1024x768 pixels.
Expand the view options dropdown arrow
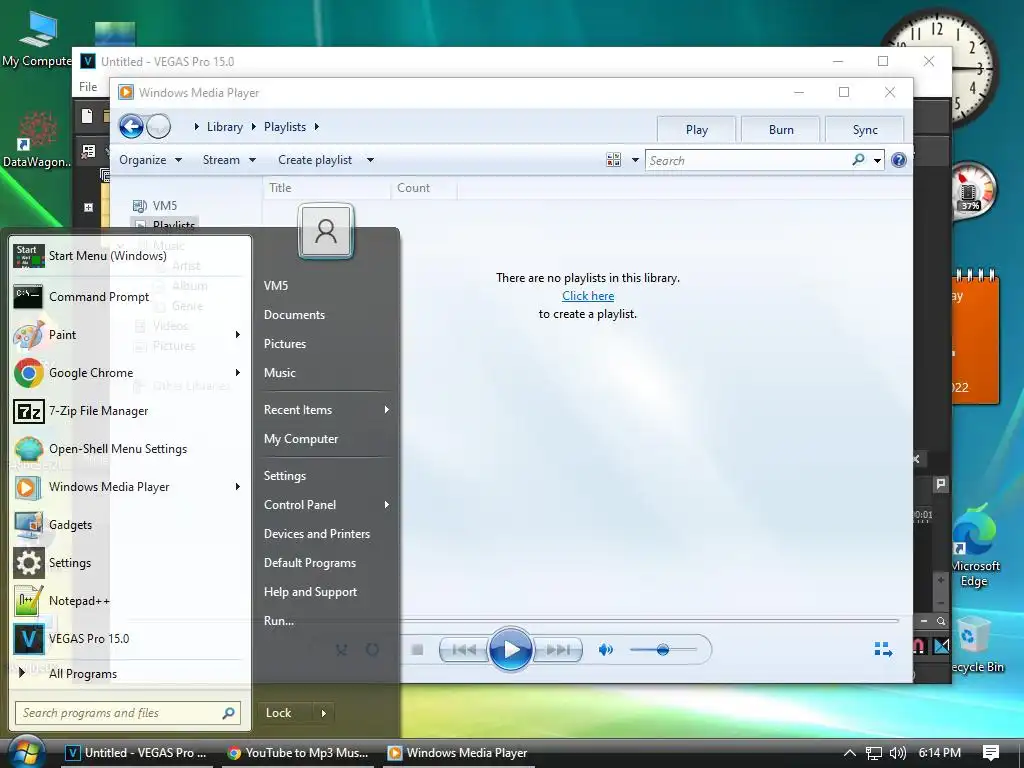[x=635, y=160]
